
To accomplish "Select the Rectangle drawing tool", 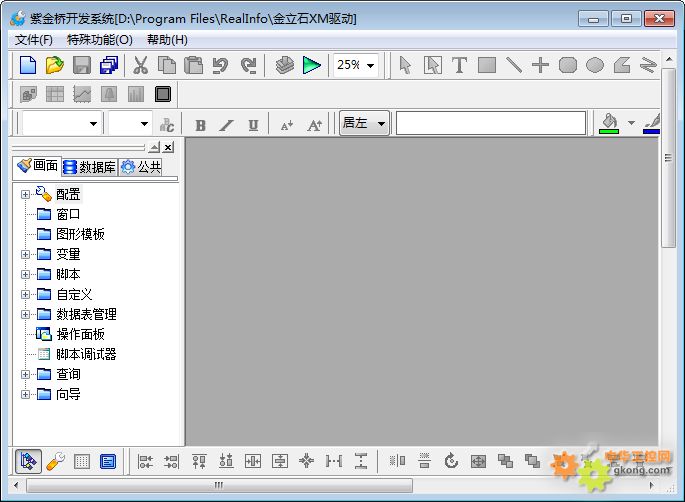I will coord(487,65).
